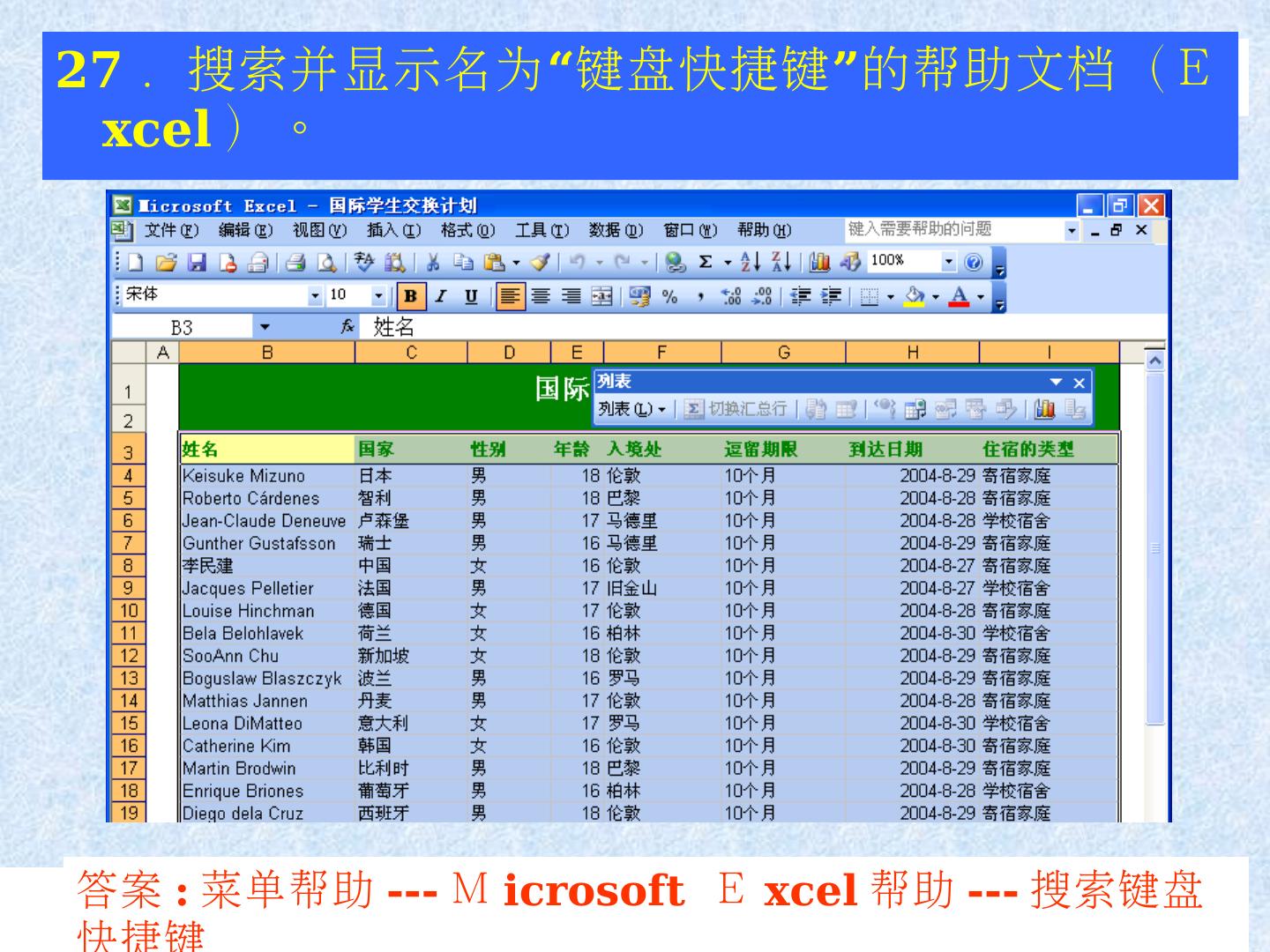
Task: Click the New workbook icon
Action: pyautogui.click(x=135, y=262)
